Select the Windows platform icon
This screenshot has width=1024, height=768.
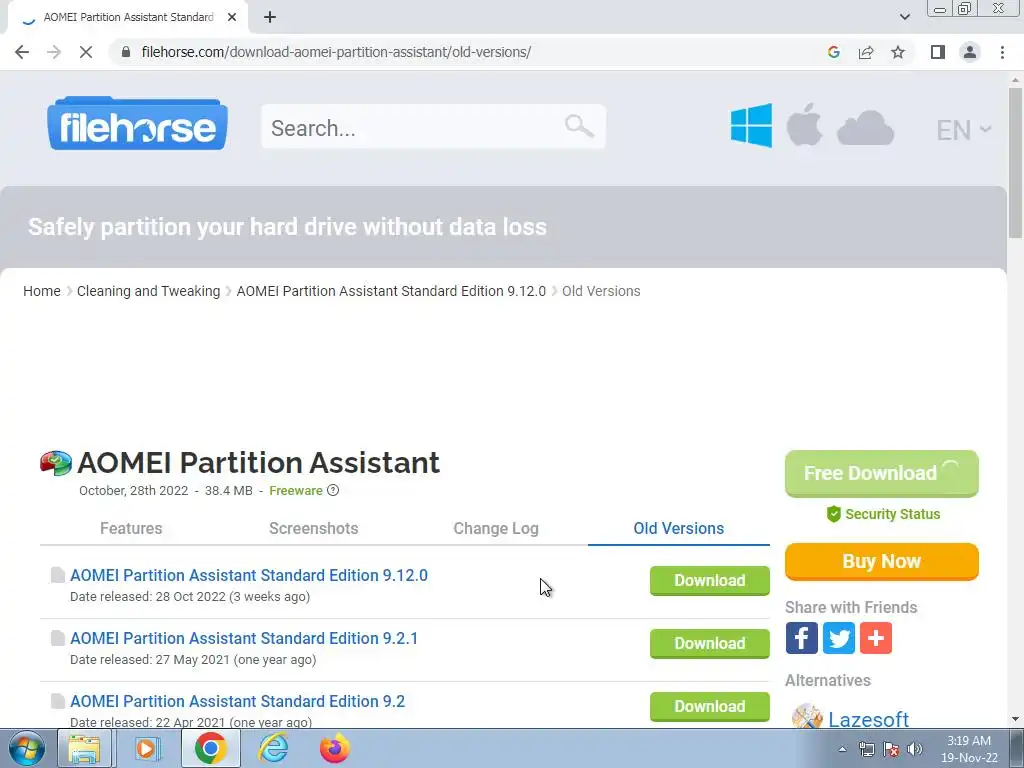pos(751,125)
